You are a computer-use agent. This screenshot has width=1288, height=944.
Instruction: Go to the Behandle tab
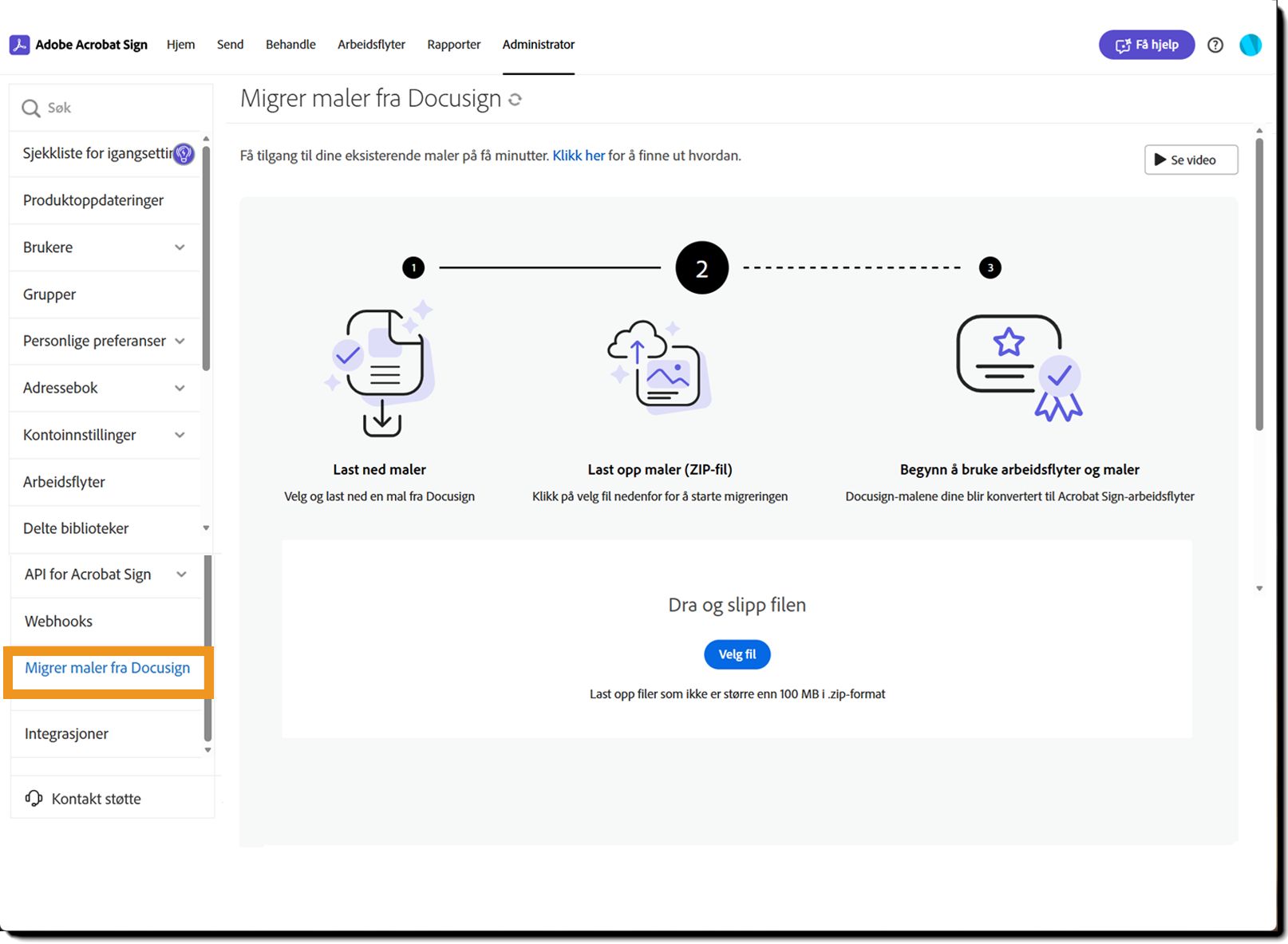point(290,45)
